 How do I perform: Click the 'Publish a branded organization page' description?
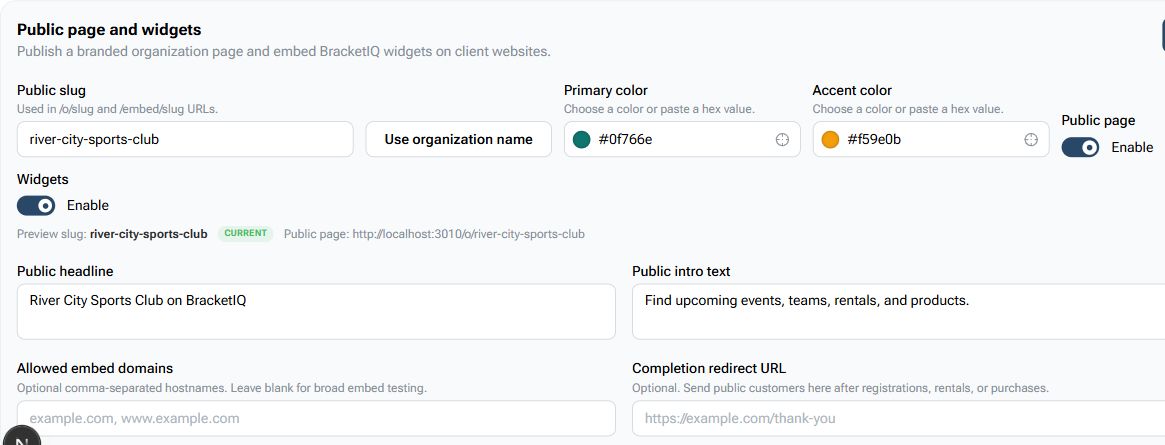click(x=284, y=52)
